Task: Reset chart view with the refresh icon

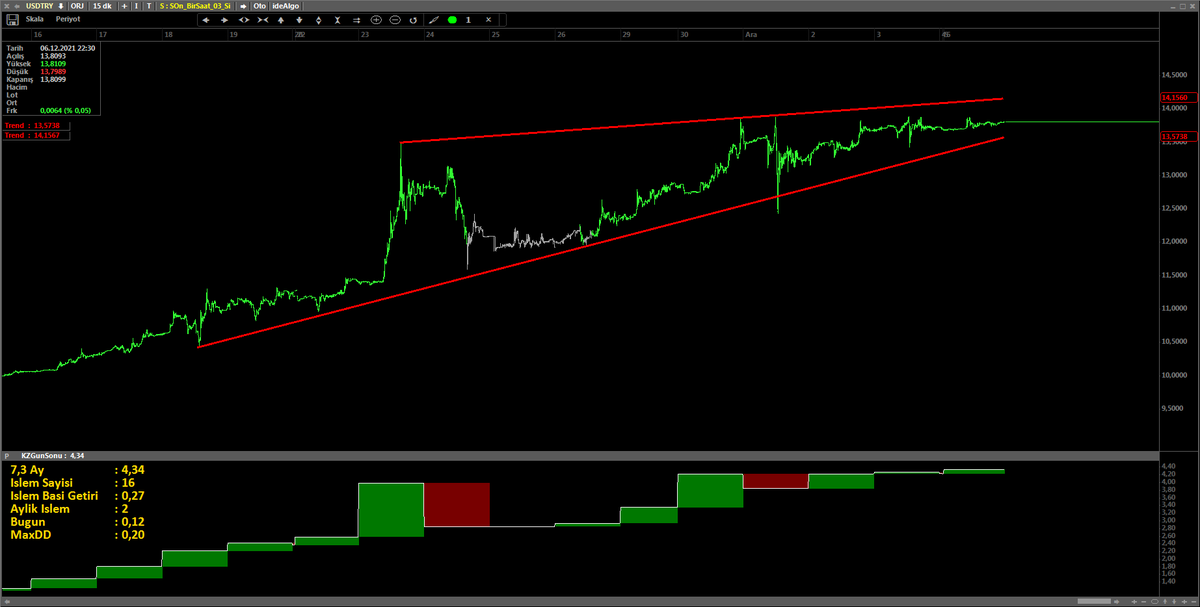Action: (x=413, y=20)
